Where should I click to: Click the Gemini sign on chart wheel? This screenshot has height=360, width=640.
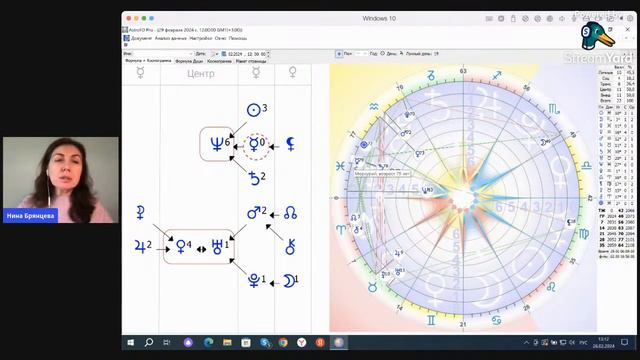(x=431, y=320)
